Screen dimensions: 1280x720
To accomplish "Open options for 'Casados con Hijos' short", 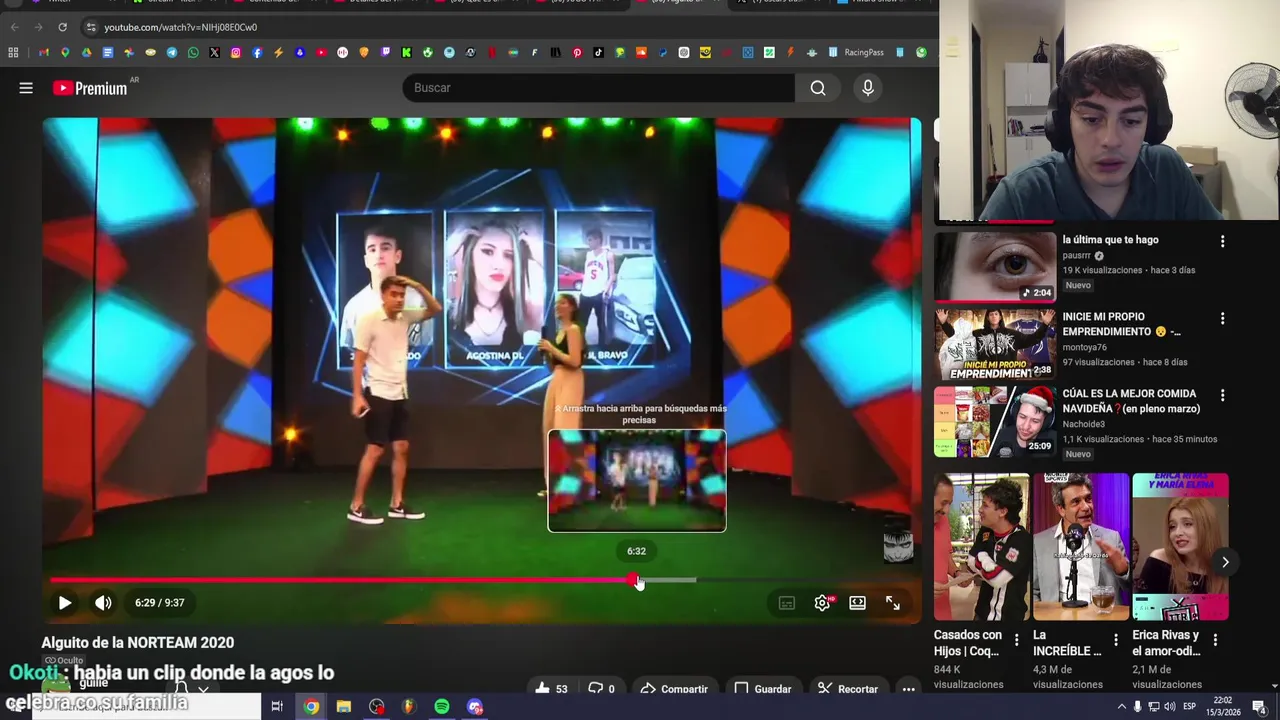I will [1017, 640].
